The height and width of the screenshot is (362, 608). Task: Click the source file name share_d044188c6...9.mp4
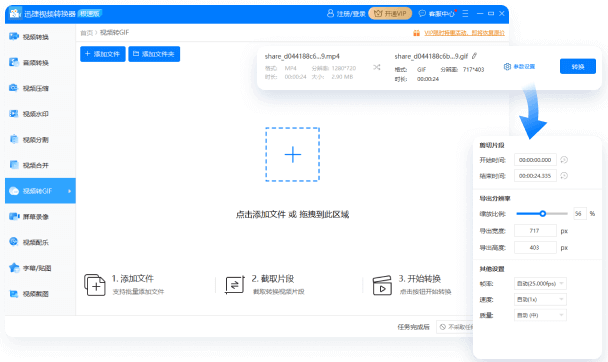point(302,57)
